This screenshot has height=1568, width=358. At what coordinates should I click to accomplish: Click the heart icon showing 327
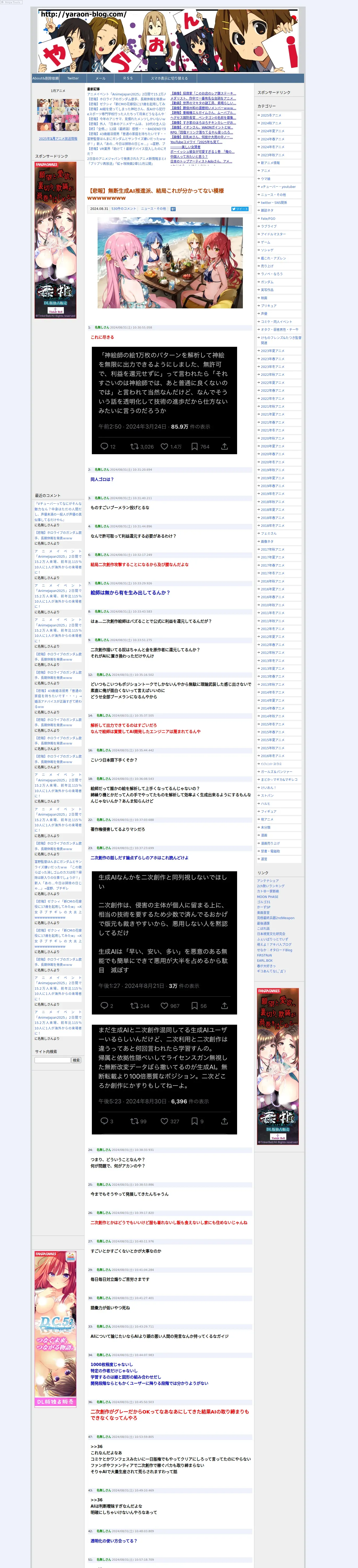coord(164,1121)
